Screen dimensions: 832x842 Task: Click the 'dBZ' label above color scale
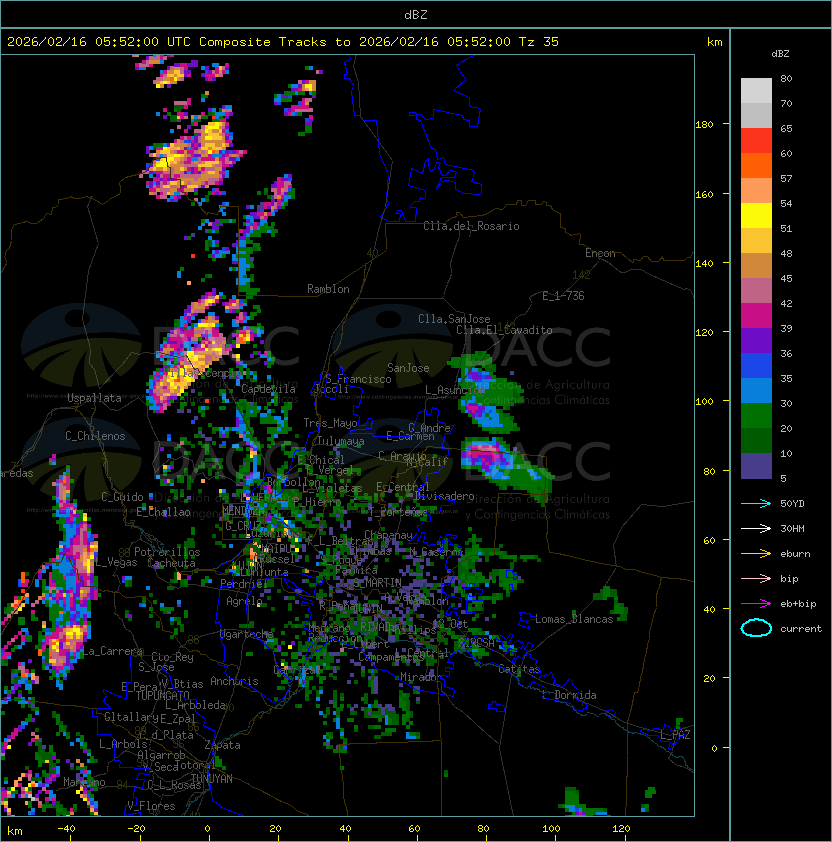pos(780,54)
